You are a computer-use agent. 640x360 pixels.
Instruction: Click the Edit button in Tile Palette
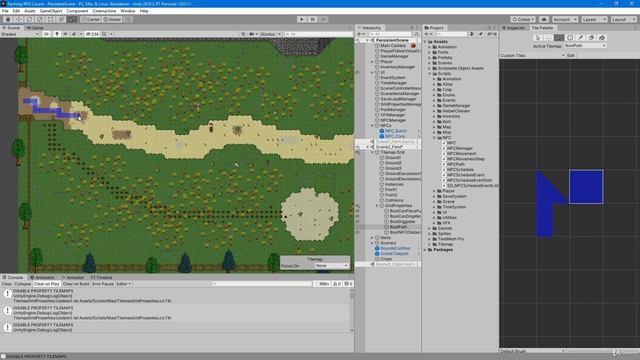tap(571, 56)
